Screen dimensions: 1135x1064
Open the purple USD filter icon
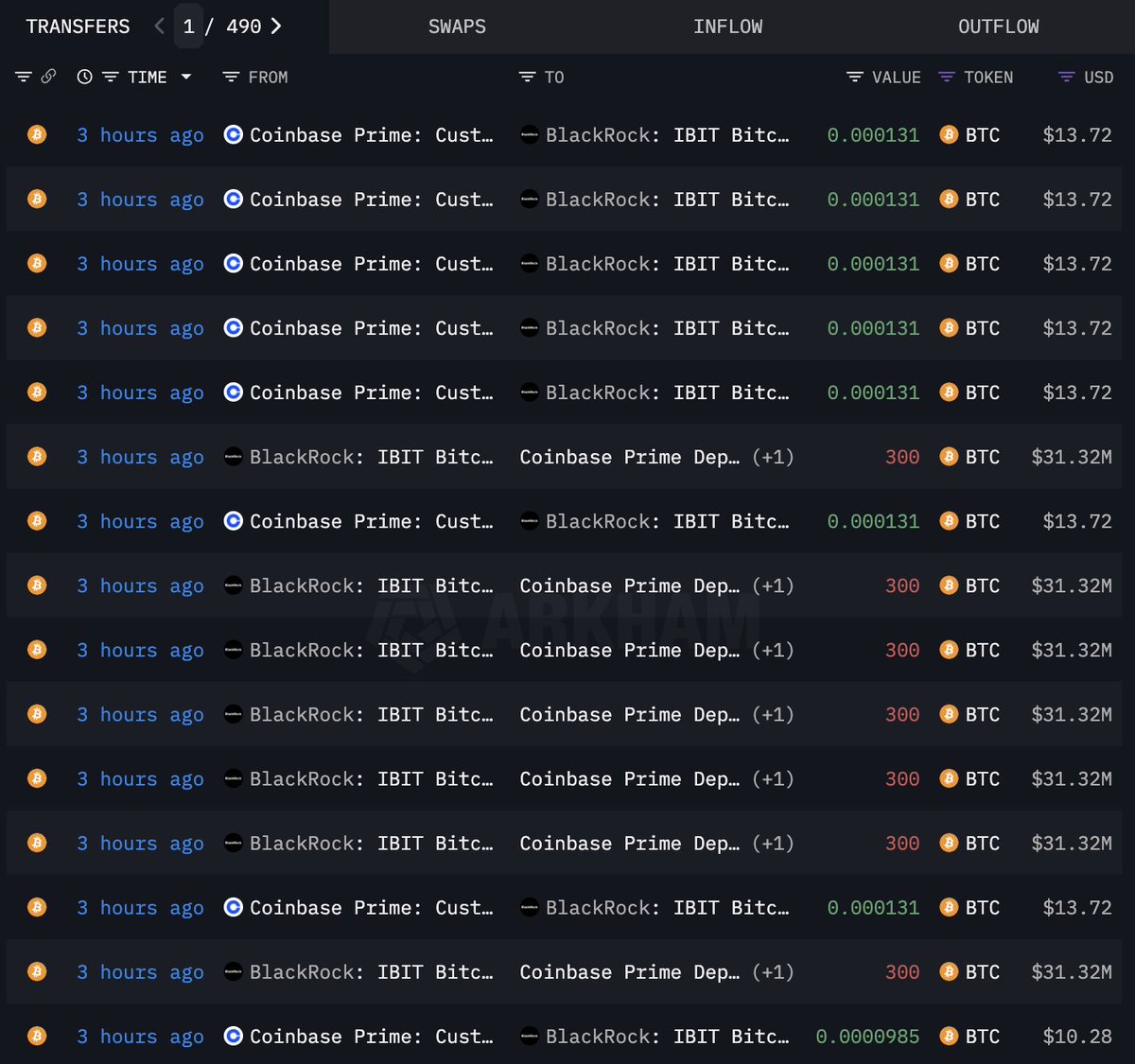point(1066,78)
